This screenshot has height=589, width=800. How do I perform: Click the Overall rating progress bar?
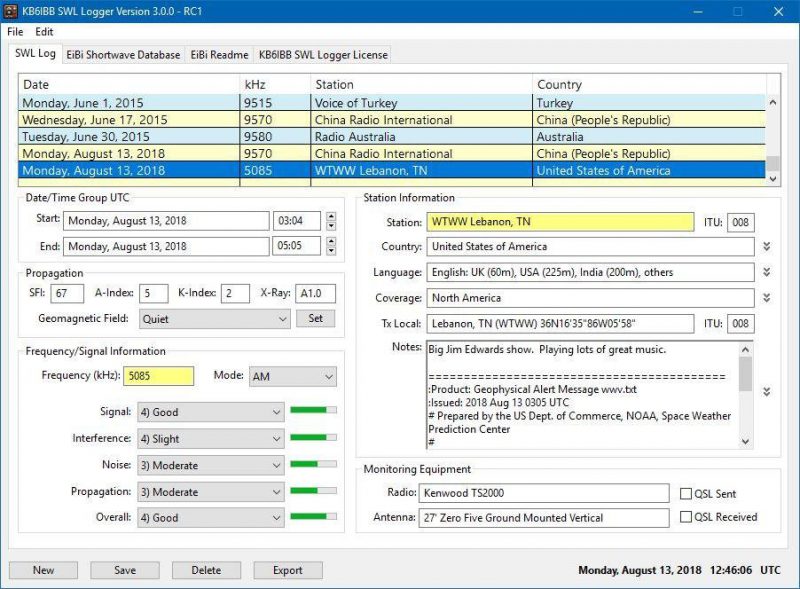coord(313,516)
